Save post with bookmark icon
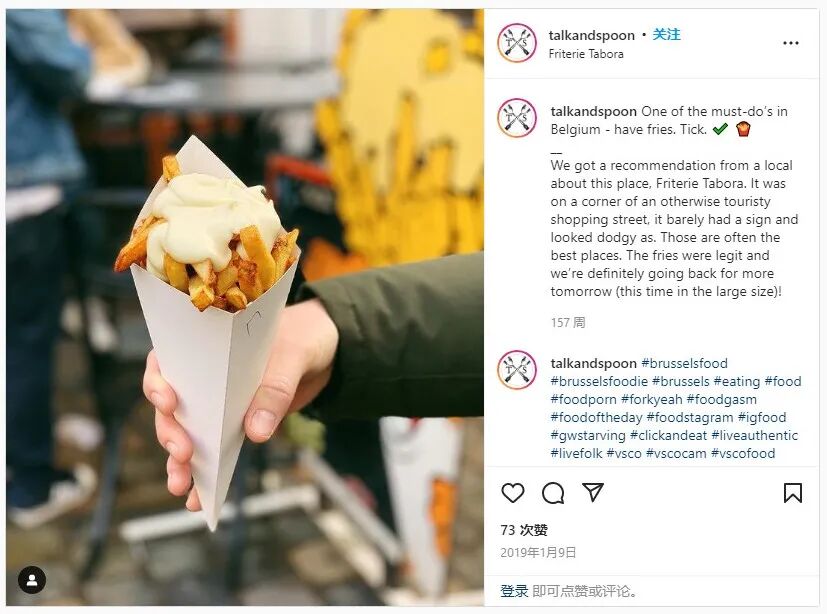The image size is (827, 614). click(793, 493)
